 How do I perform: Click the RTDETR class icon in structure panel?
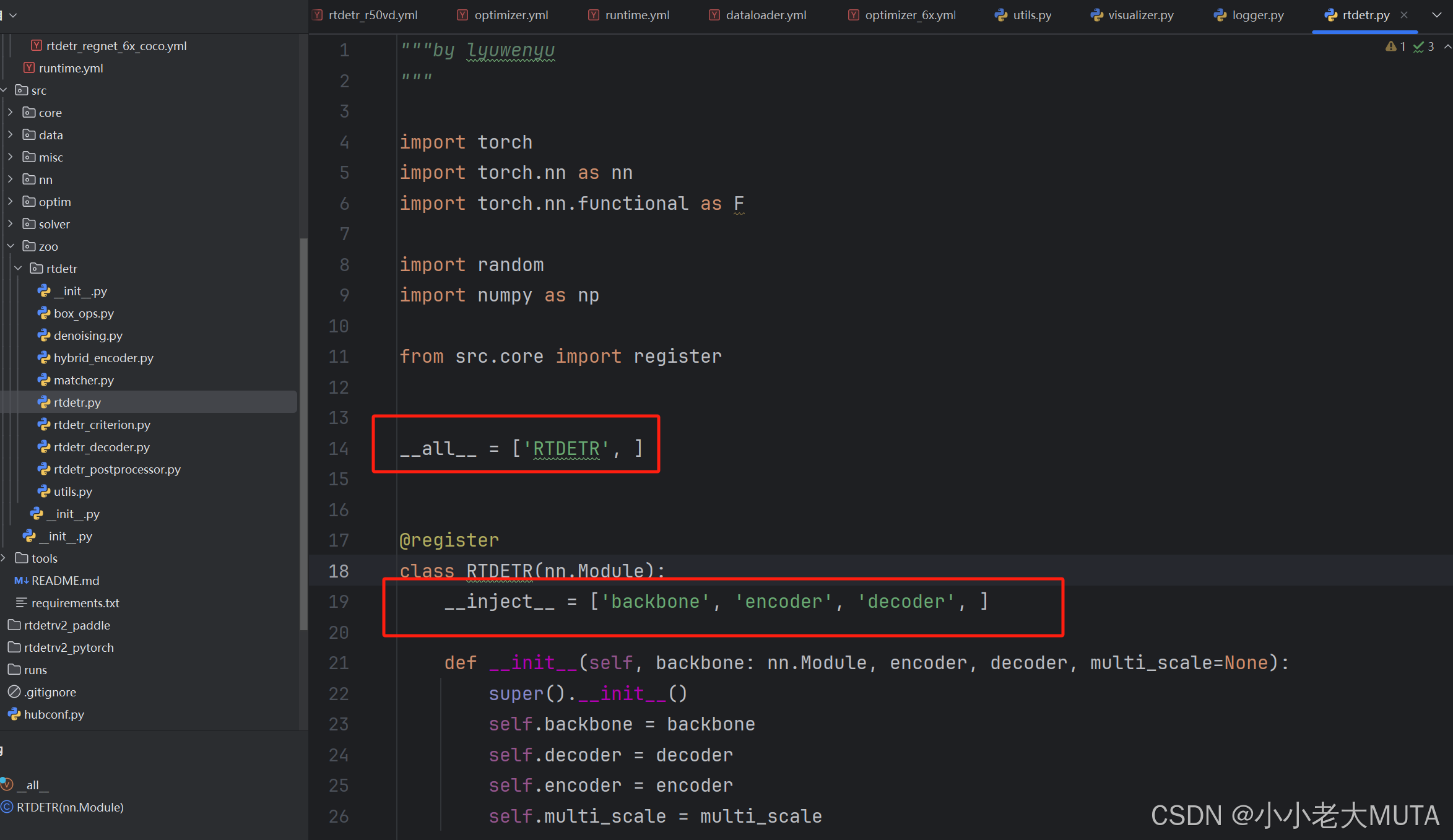[7, 807]
